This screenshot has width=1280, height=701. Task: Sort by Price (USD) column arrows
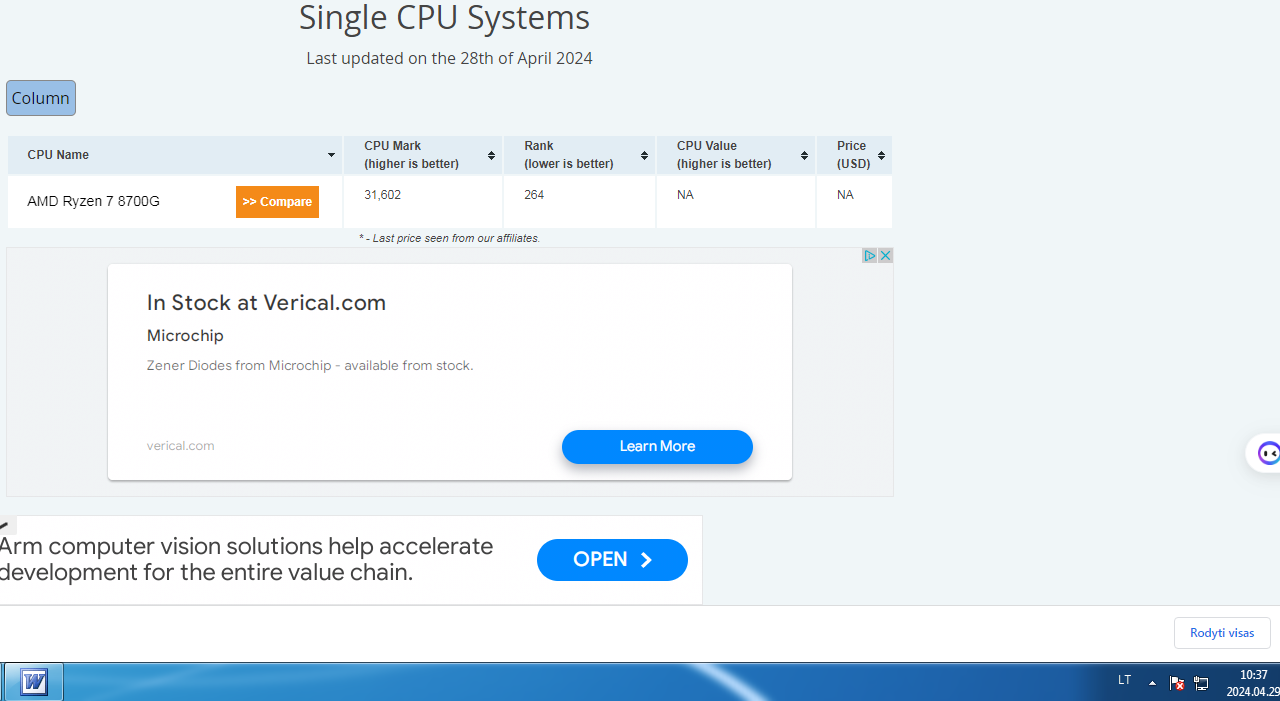(x=881, y=155)
